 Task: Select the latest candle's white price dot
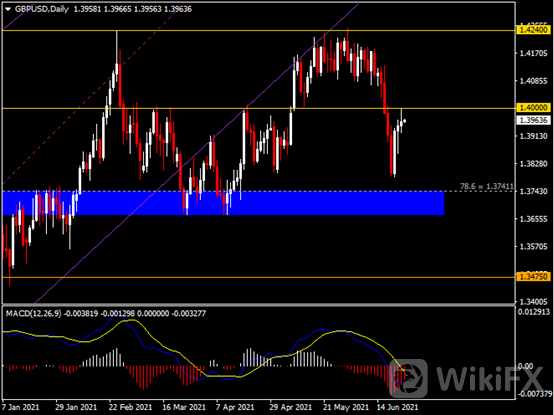(405, 121)
